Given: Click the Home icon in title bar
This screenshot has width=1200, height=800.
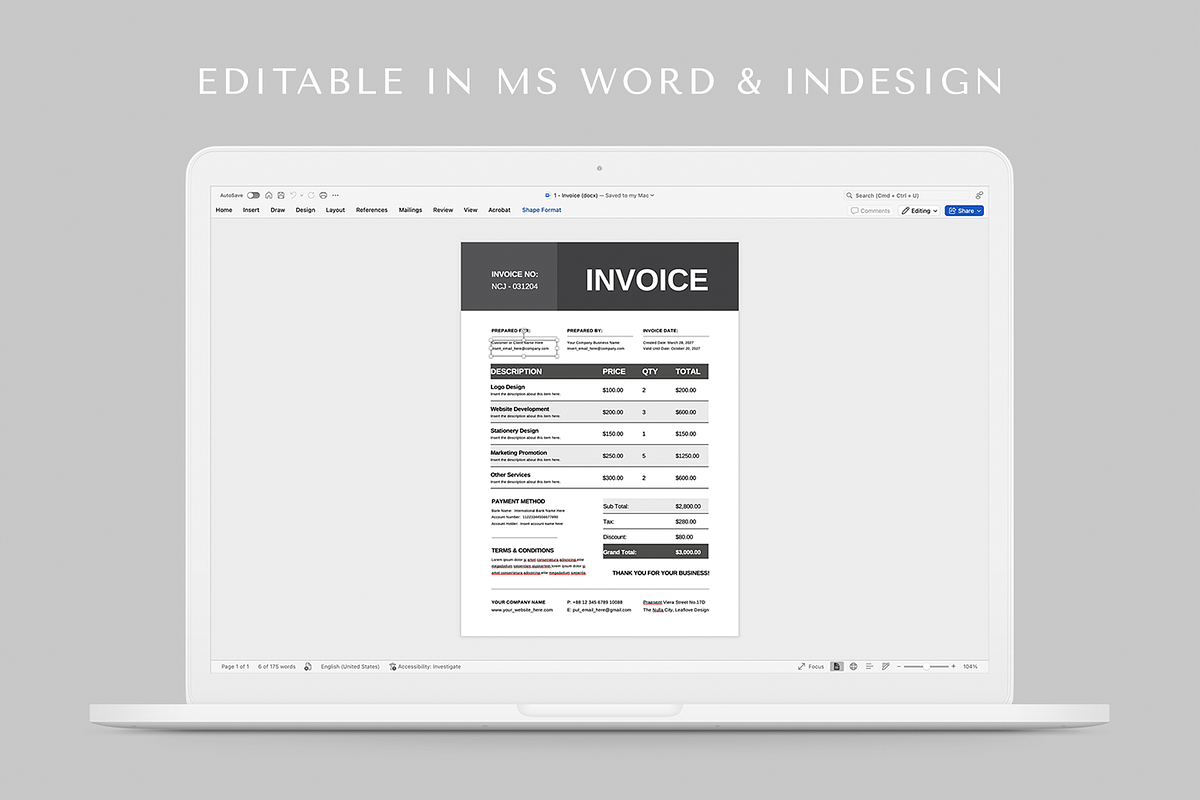Looking at the screenshot, I should (x=269, y=195).
